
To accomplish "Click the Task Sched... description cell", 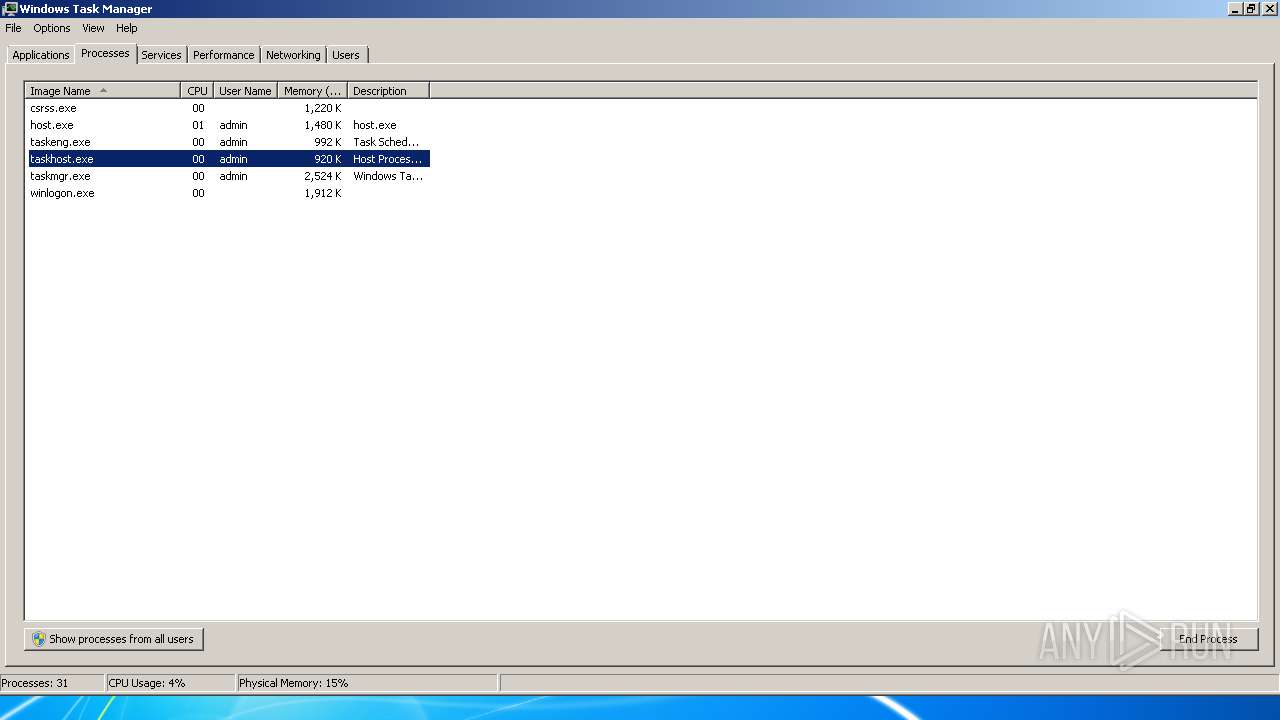I will click(387, 142).
